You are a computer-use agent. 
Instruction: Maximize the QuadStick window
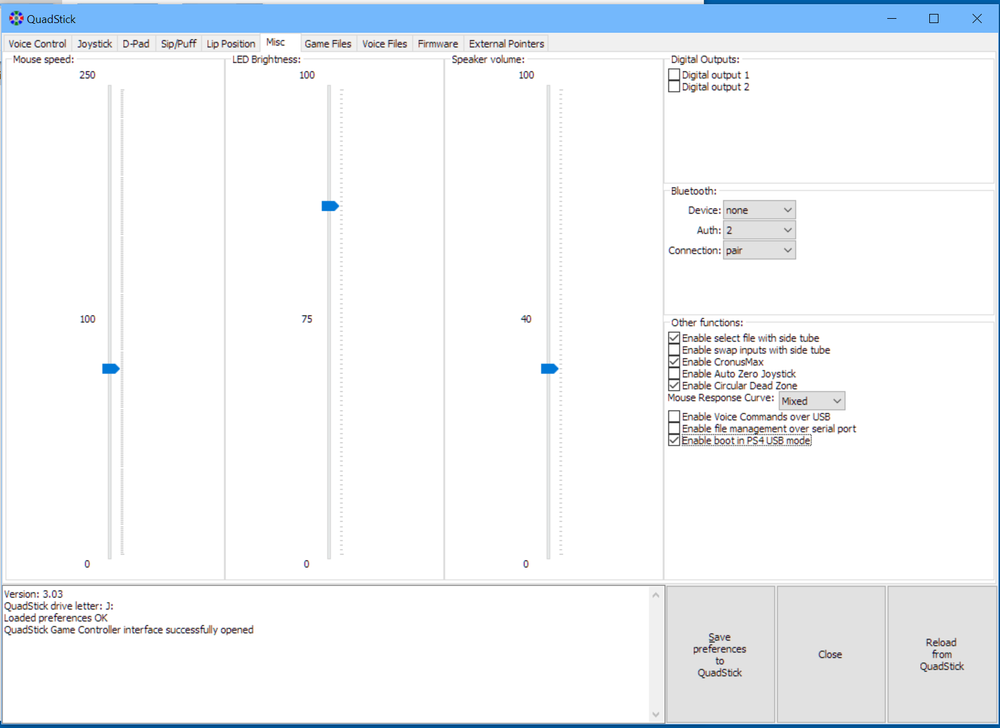tap(934, 18)
